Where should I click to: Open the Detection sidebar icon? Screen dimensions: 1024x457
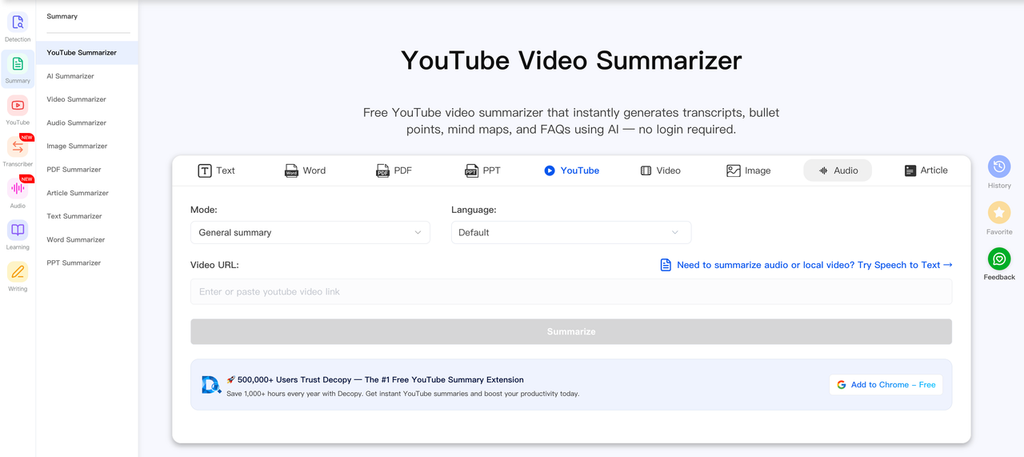point(18,22)
